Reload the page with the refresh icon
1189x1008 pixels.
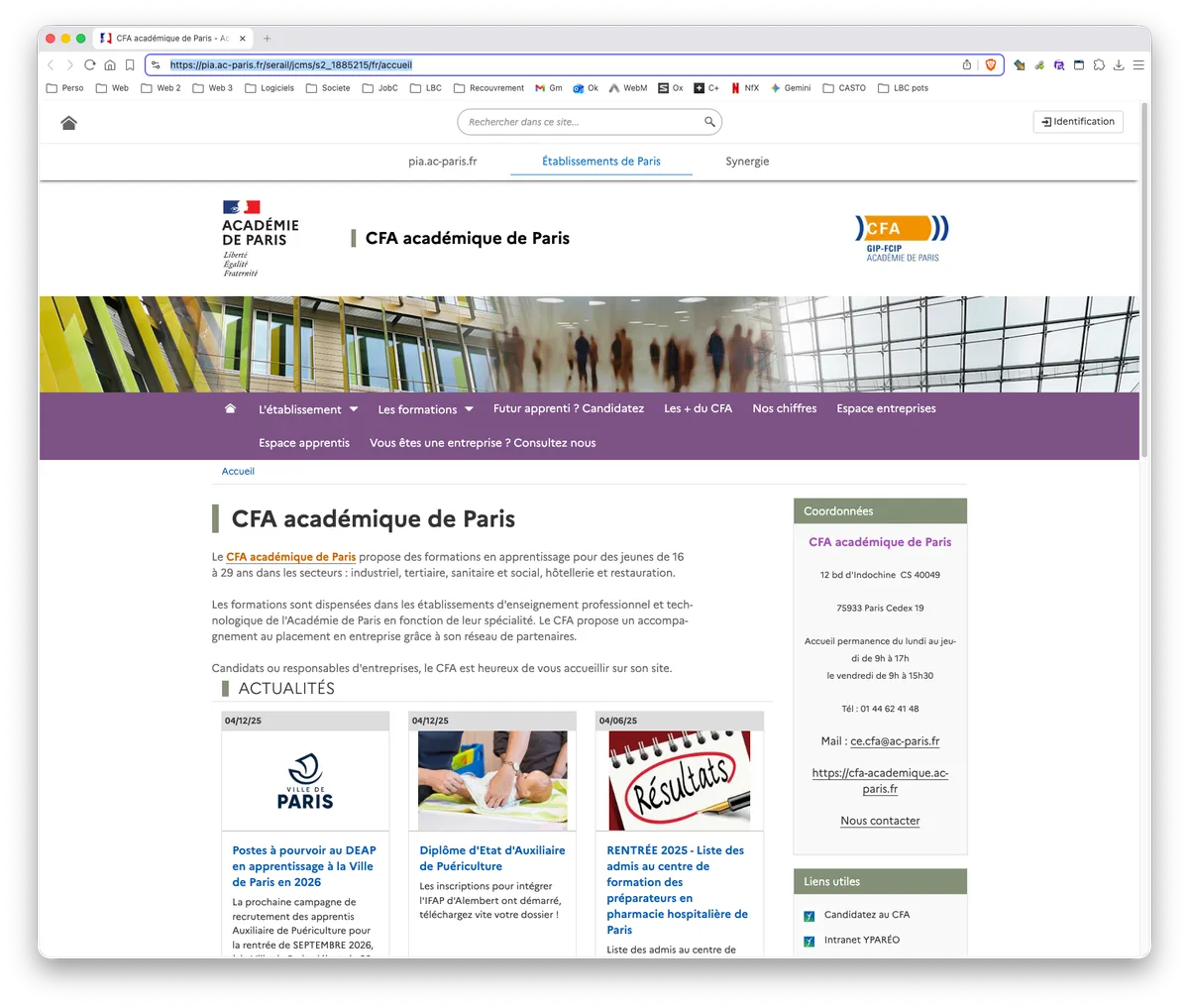(x=89, y=64)
